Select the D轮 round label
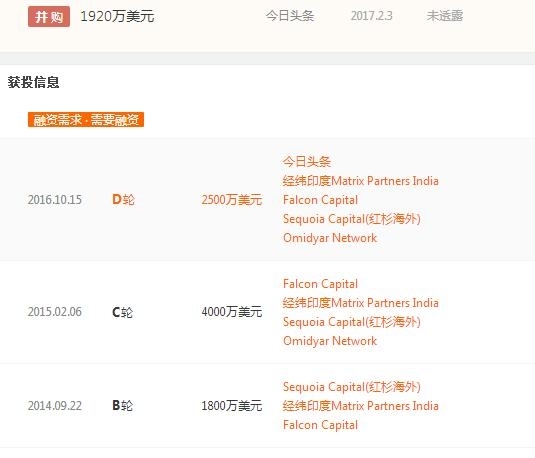Image resolution: width=535 pixels, height=458 pixels. (123, 200)
